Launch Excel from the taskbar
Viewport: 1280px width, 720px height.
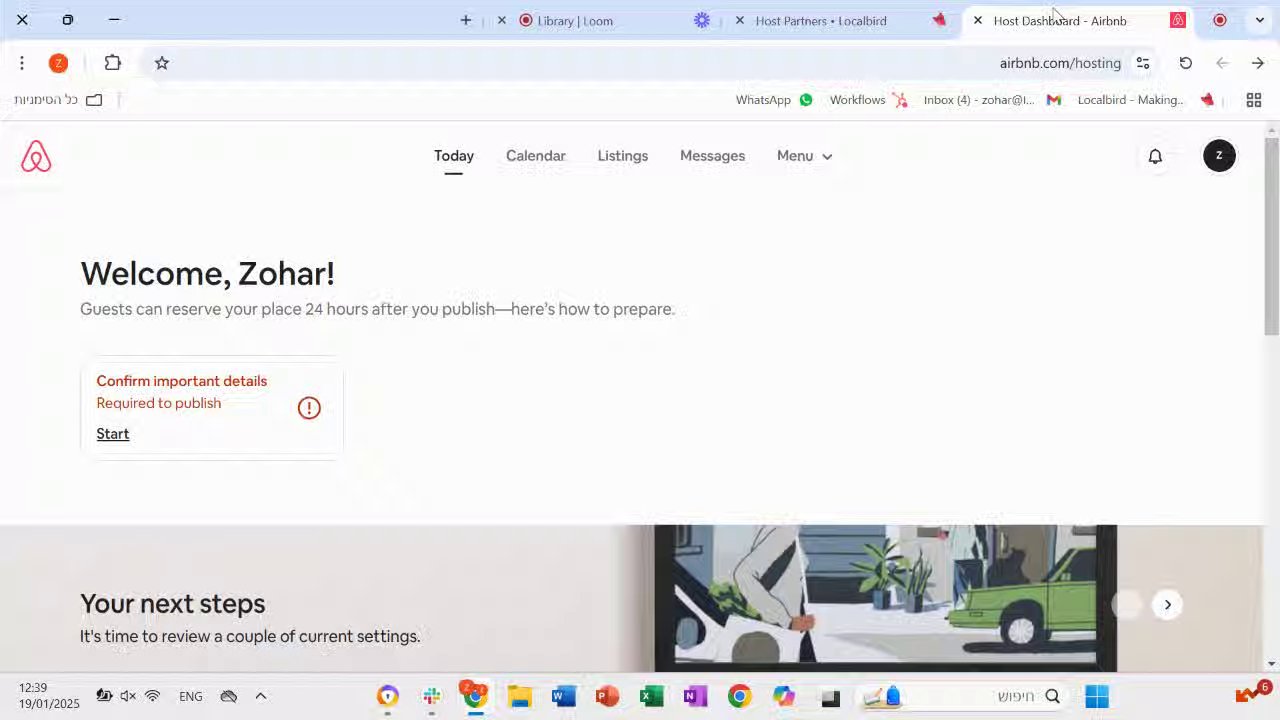[x=651, y=696]
